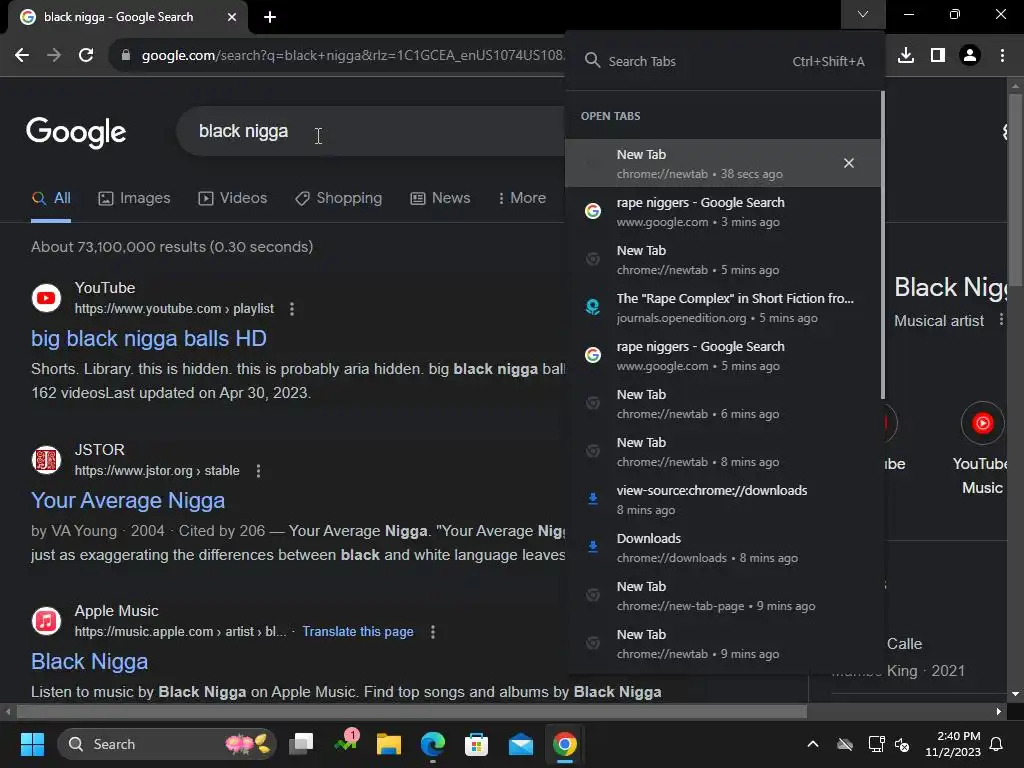Open options for the Apple Music result
This screenshot has width=1024, height=768.
433,632
